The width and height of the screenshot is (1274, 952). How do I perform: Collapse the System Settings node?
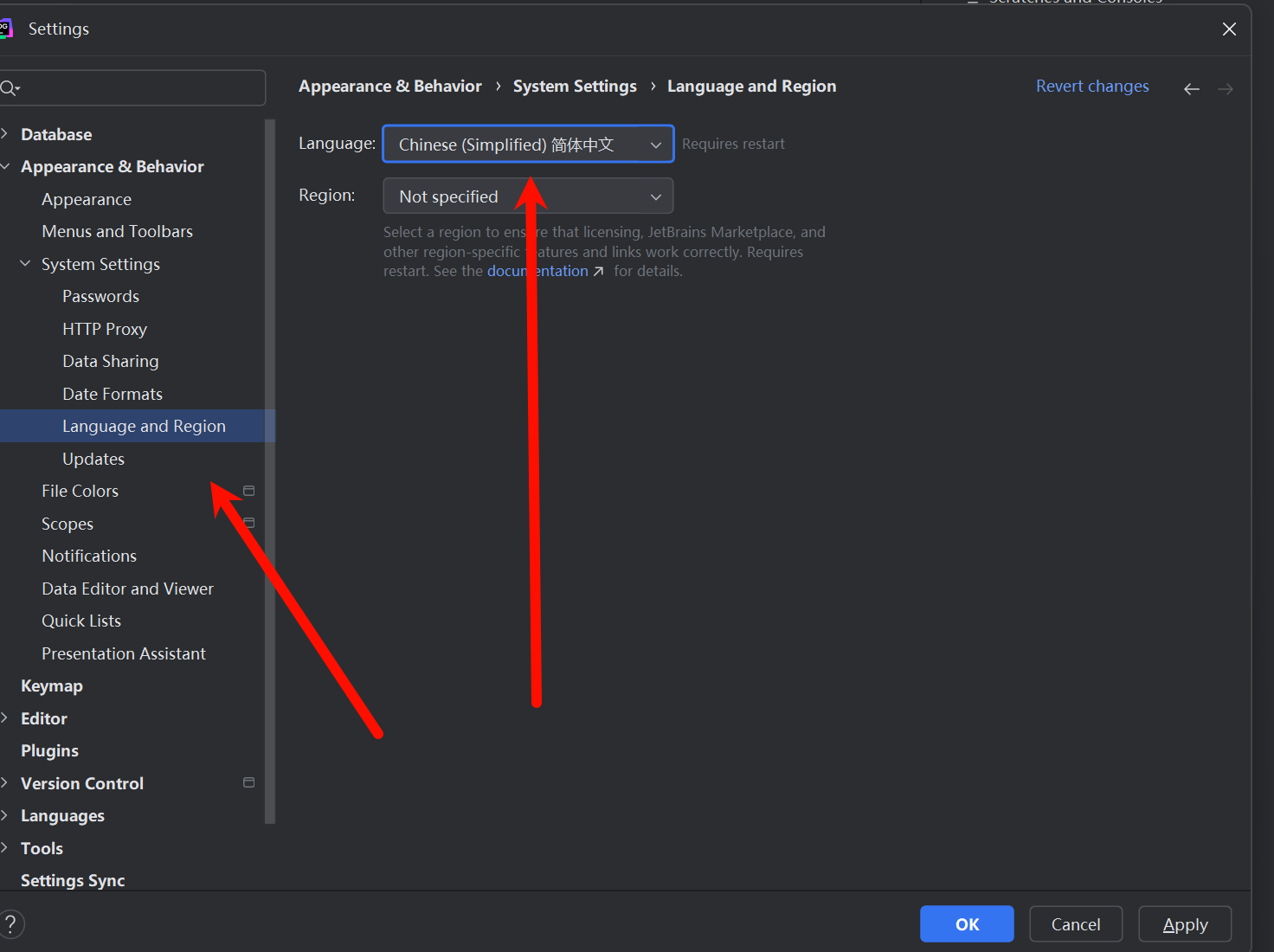25,263
